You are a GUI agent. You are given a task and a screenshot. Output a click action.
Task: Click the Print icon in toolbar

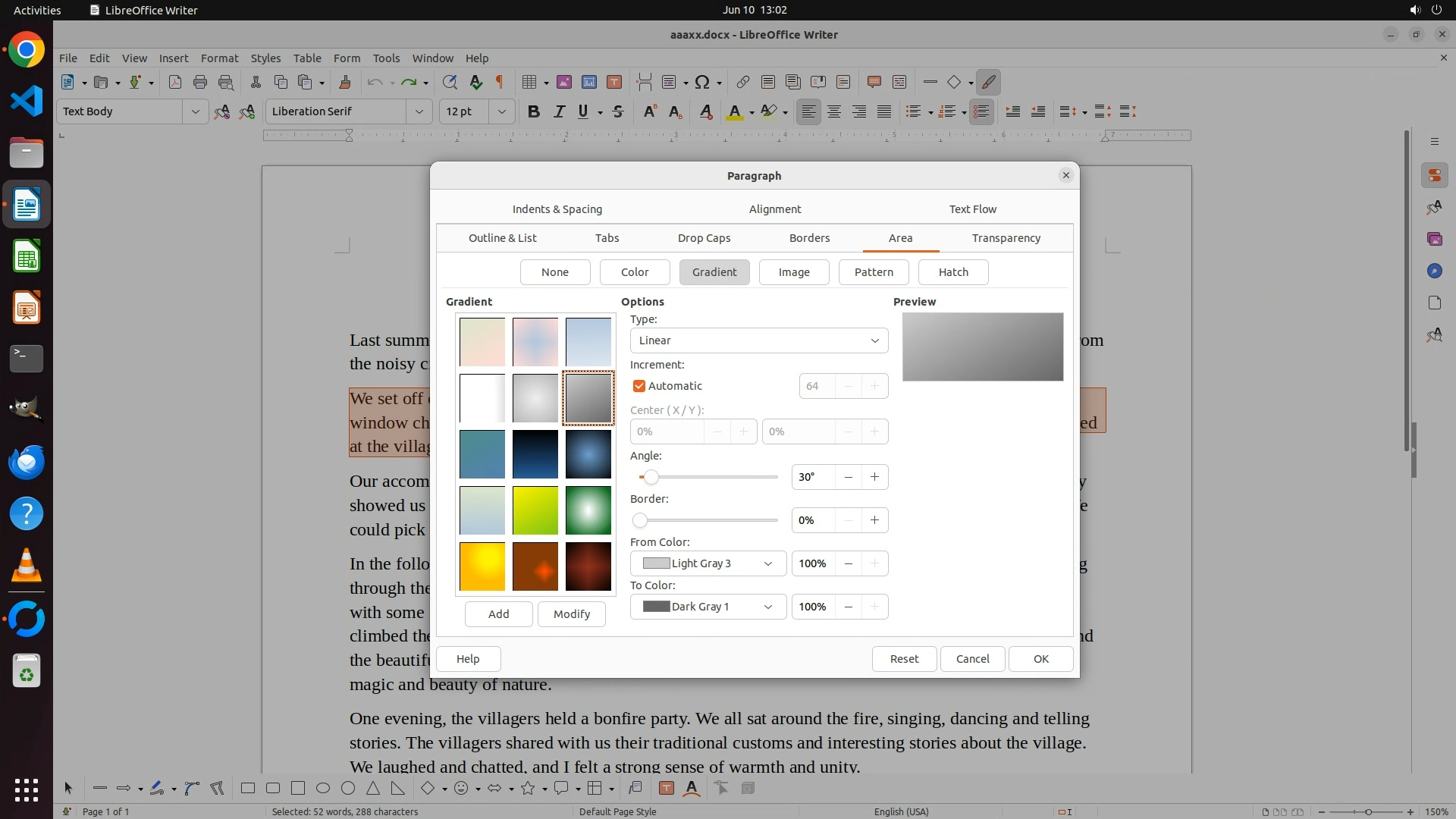[x=200, y=82]
